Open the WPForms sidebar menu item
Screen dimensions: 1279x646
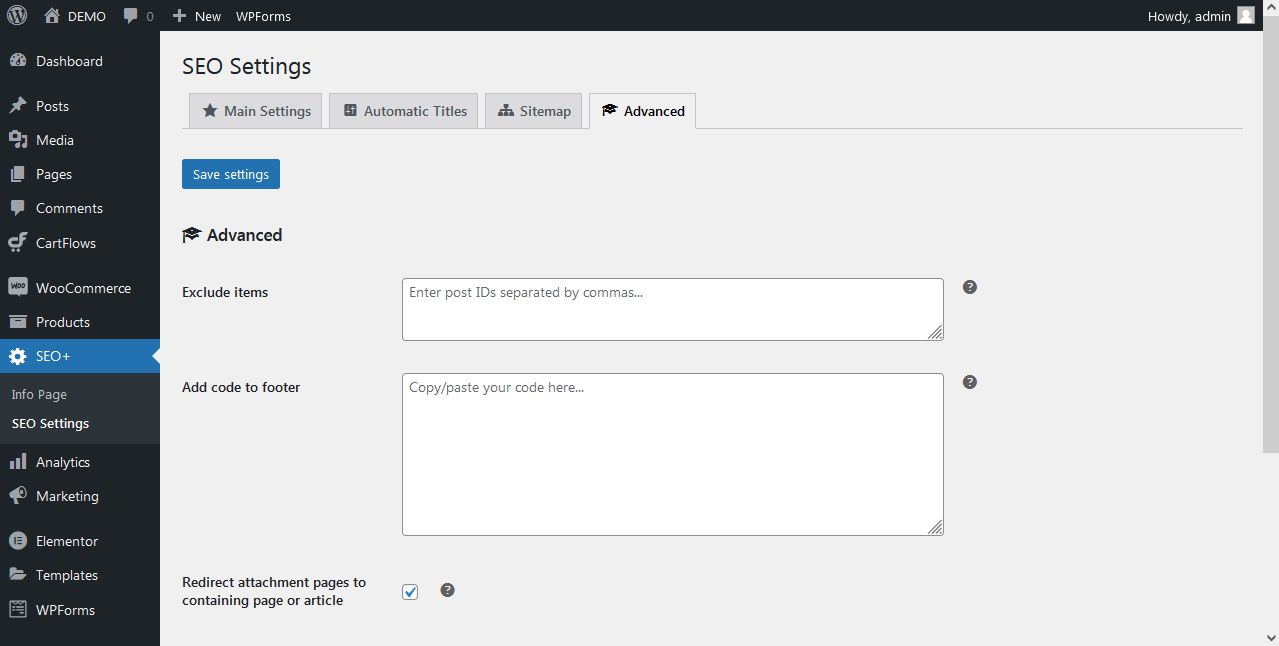pos(80,609)
